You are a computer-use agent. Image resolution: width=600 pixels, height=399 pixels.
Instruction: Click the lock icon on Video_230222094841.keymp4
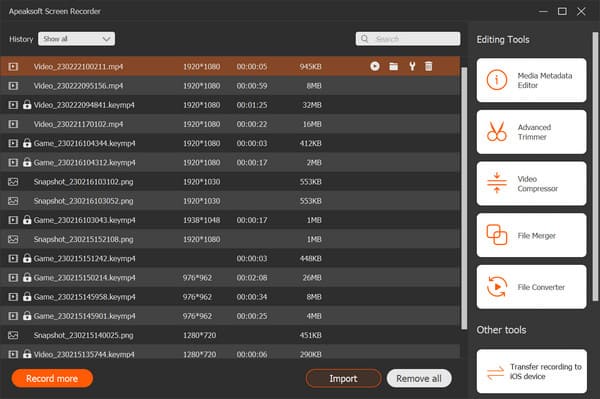tap(27, 104)
